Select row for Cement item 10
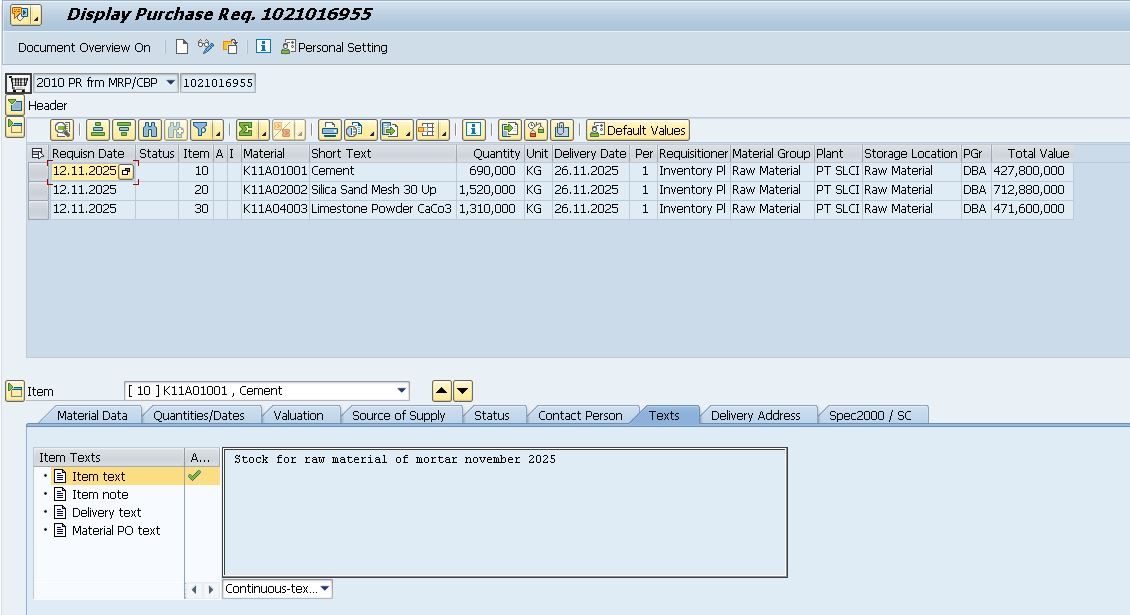Screen dimensions: 1130x615 click(x=38, y=171)
